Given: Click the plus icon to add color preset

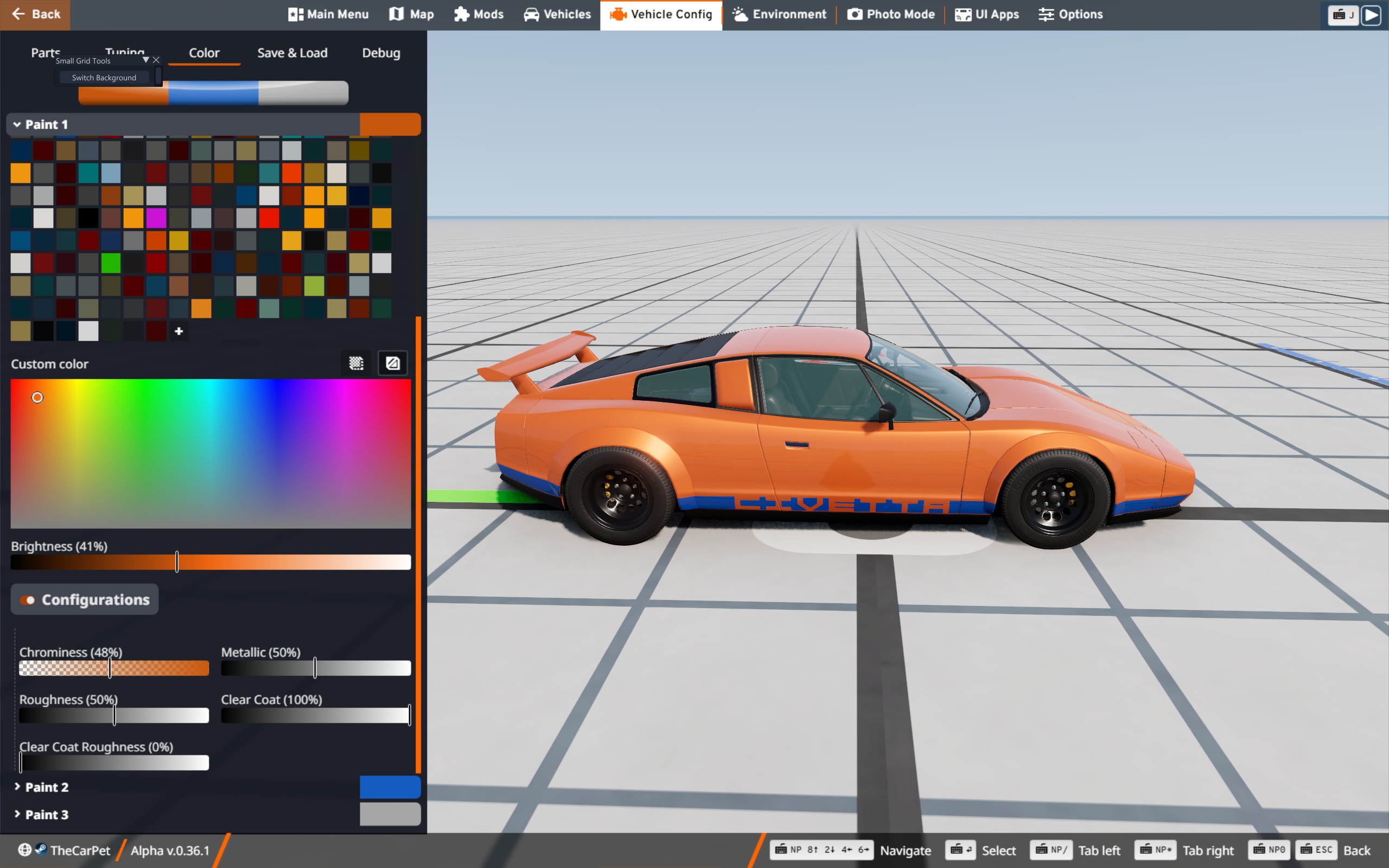Looking at the screenshot, I should [x=179, y=331].
